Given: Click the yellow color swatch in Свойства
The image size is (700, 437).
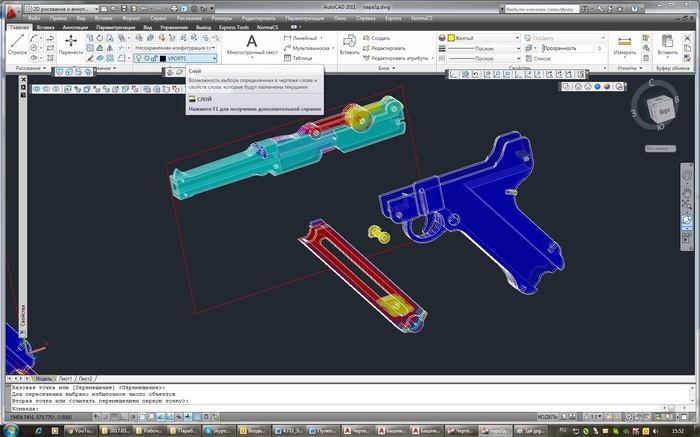Looking at the screenshot, I should tap(452, 37).
